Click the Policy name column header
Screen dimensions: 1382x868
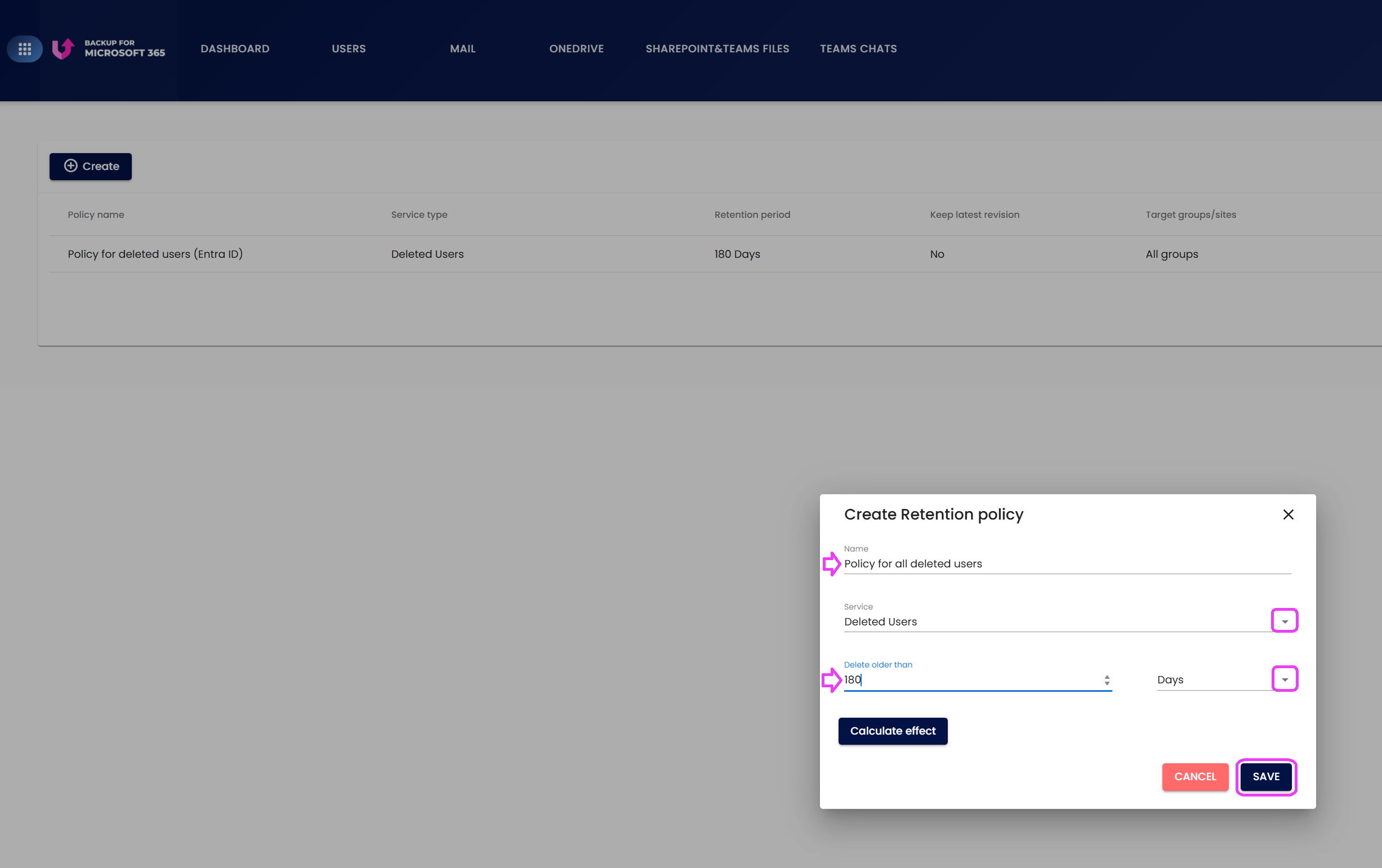click(96, 214)
